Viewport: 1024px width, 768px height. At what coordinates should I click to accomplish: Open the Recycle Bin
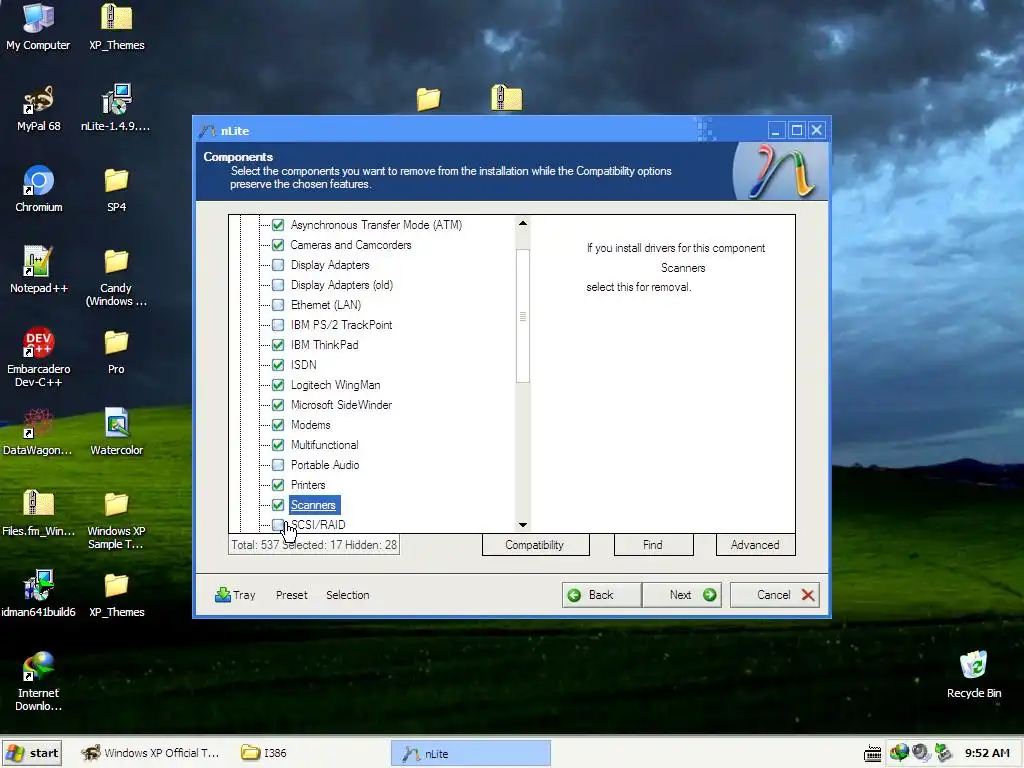(974, 675)
